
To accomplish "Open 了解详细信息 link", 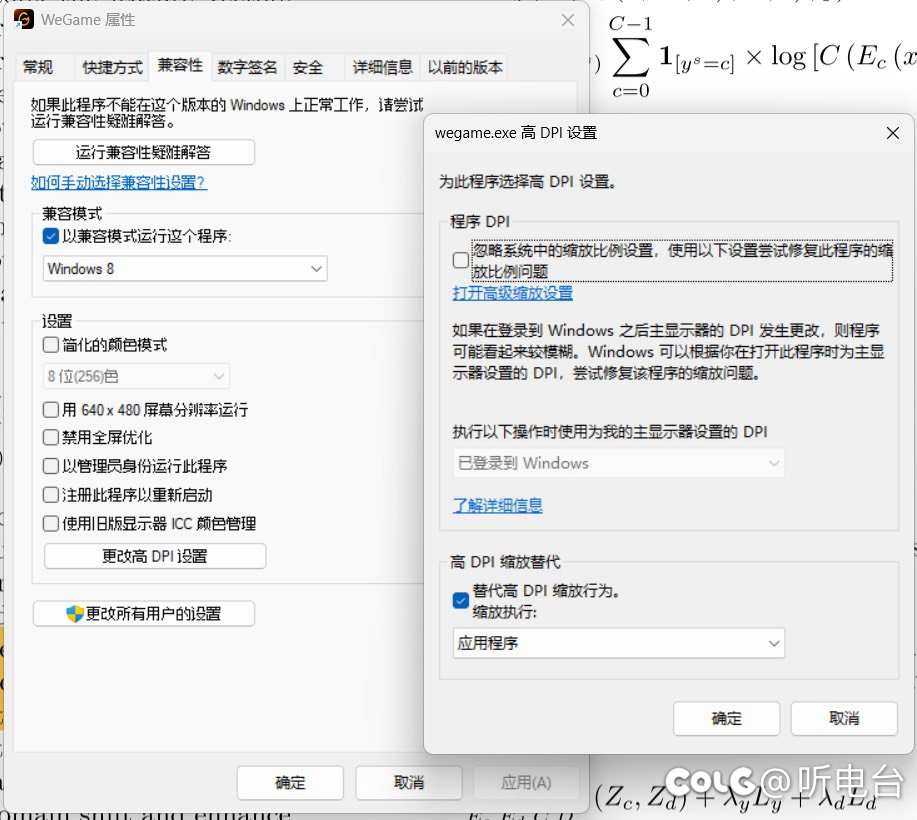I will (498, 505).
